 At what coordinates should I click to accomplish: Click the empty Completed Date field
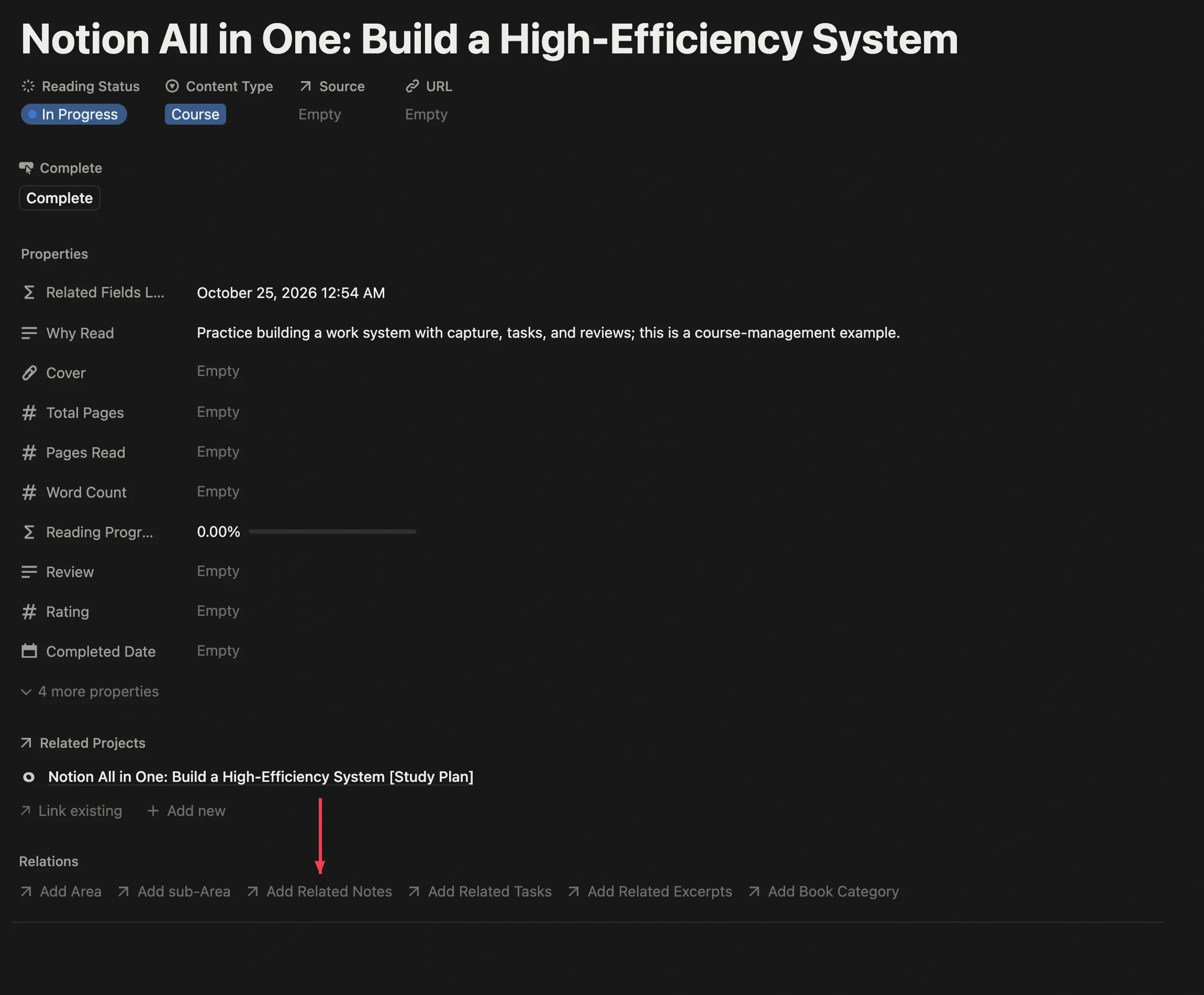(218, 650)
